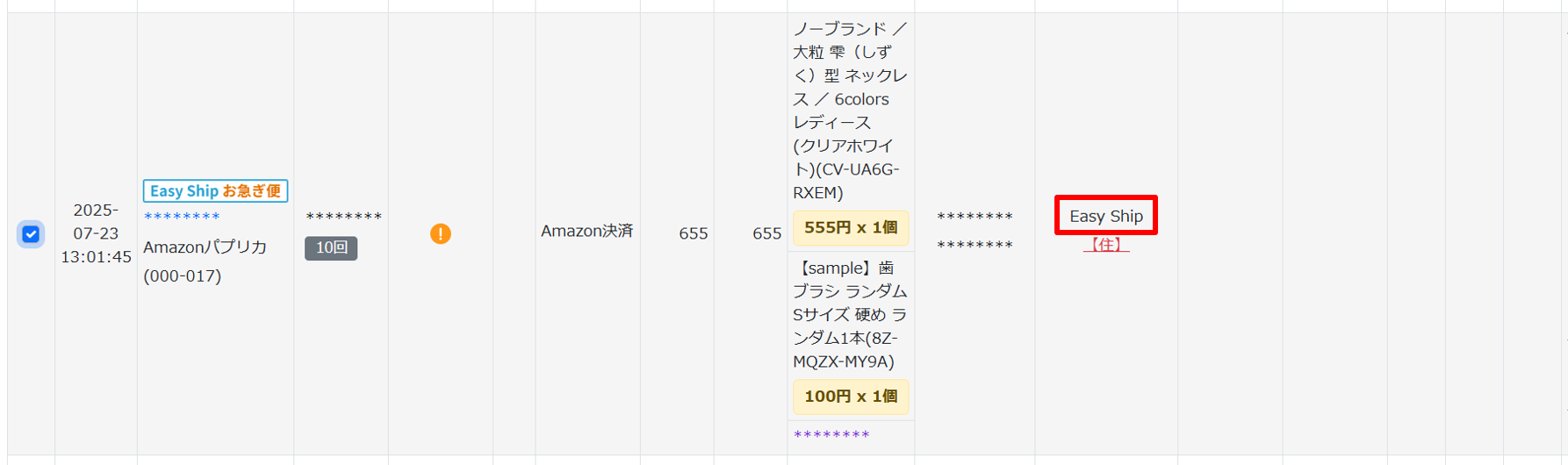
Task: Open the blue masked order number link
Action: coord(182,217)
